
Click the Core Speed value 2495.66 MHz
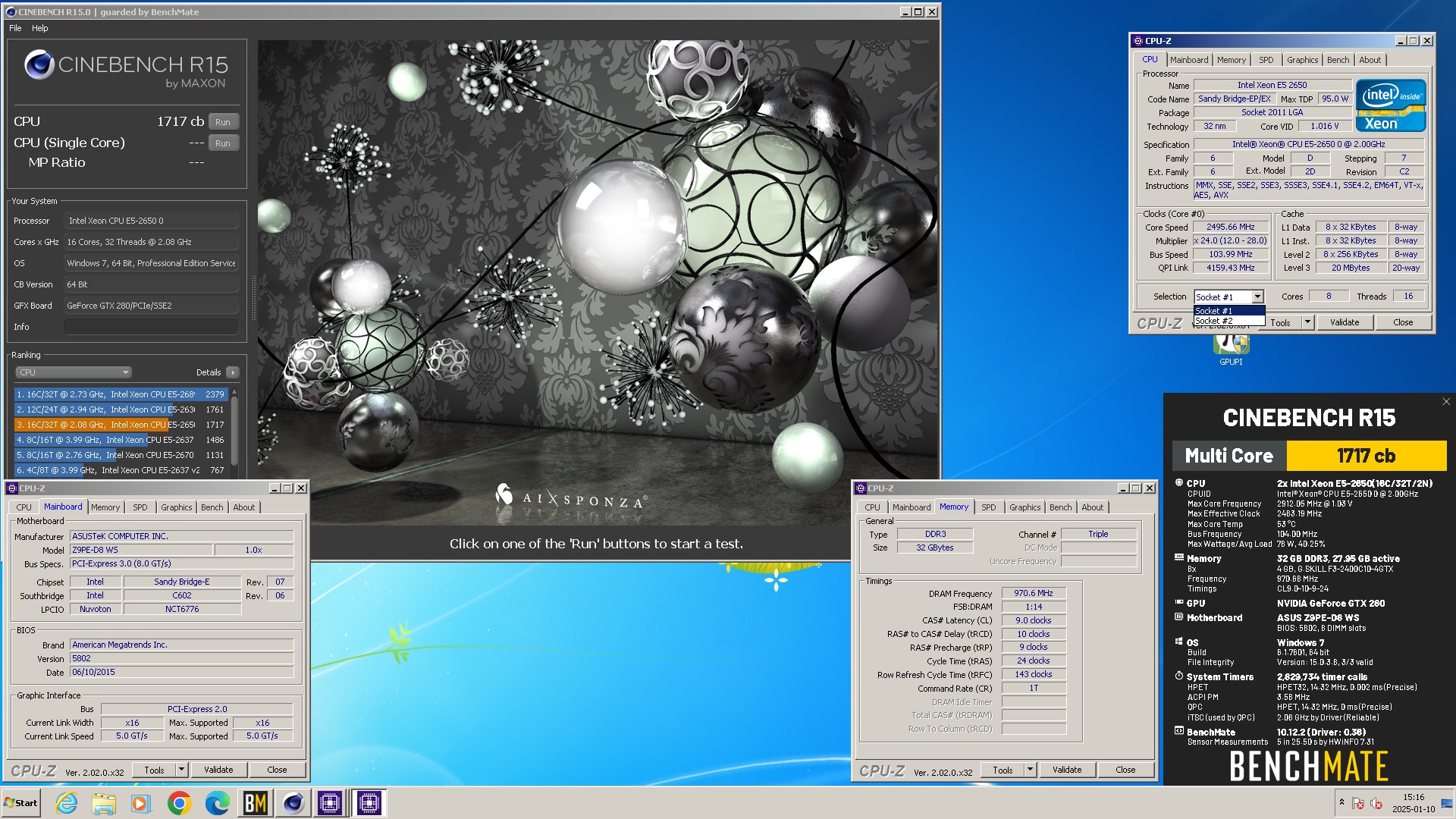pos(1231,227)
